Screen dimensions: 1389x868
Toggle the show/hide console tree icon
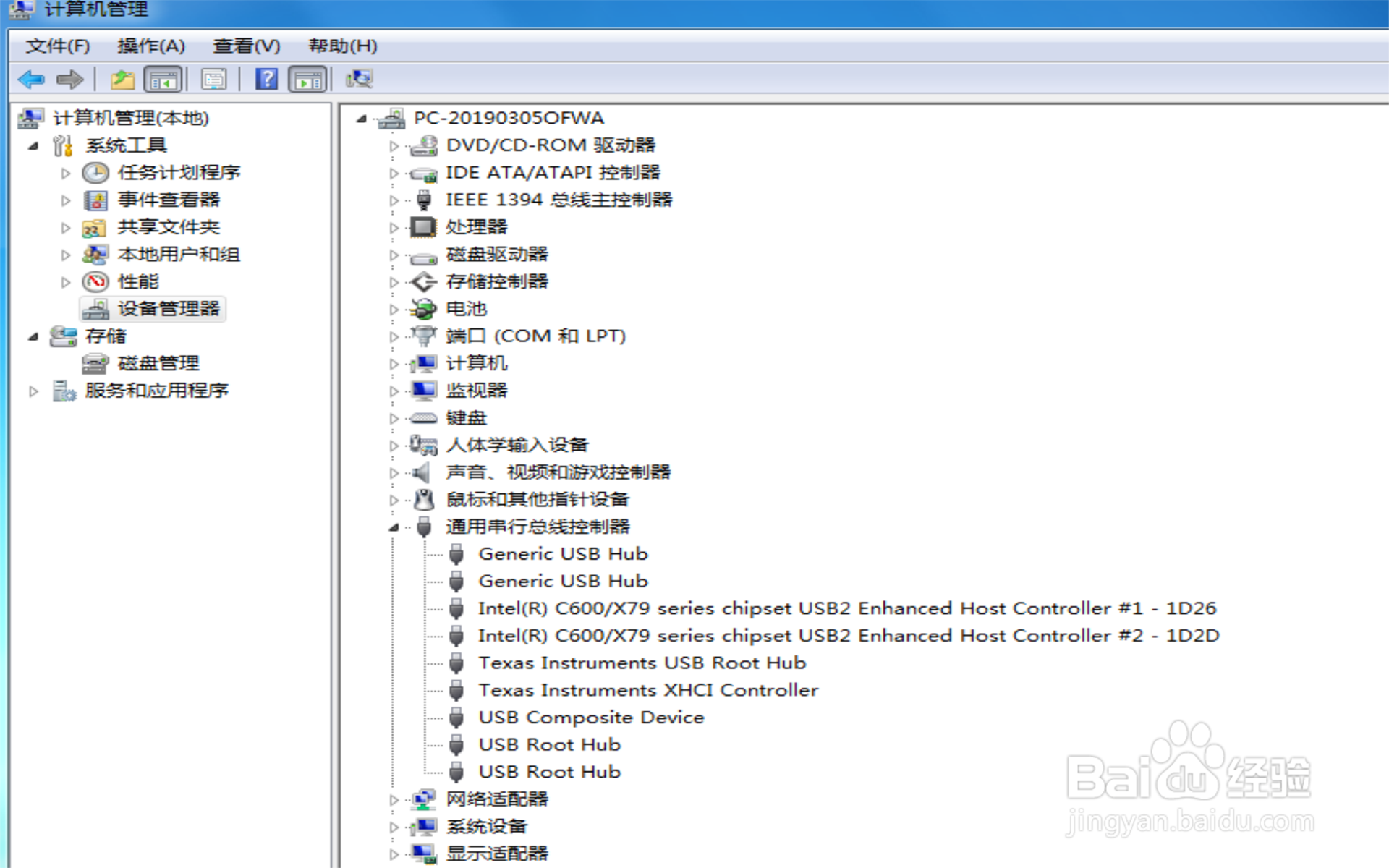tap(163, 79)
